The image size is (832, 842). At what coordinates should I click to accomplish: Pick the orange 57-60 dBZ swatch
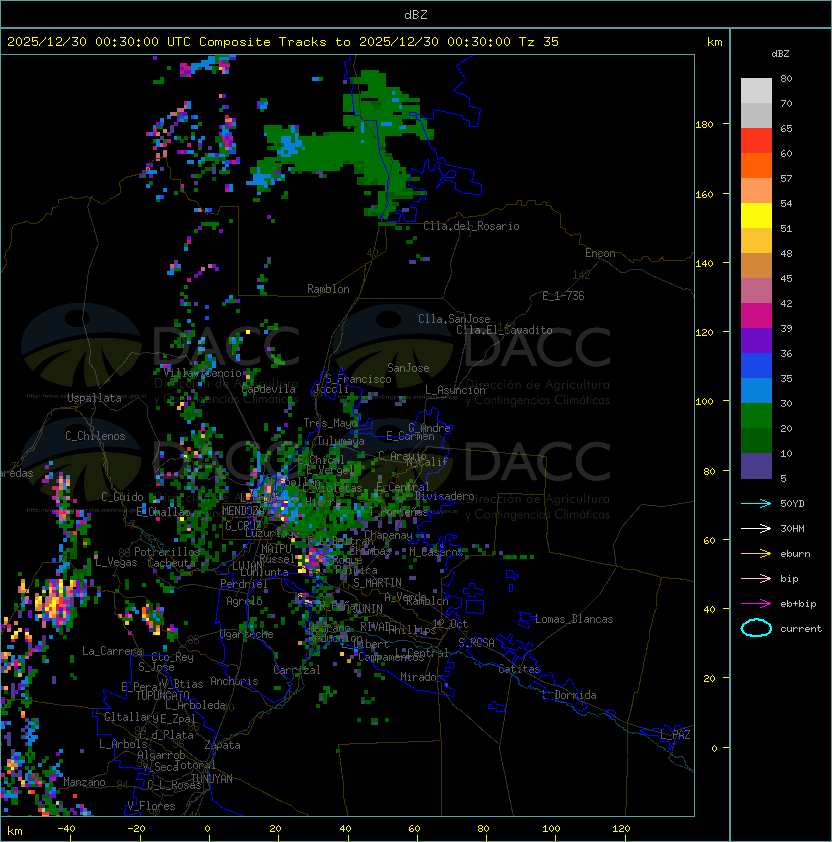756,165
